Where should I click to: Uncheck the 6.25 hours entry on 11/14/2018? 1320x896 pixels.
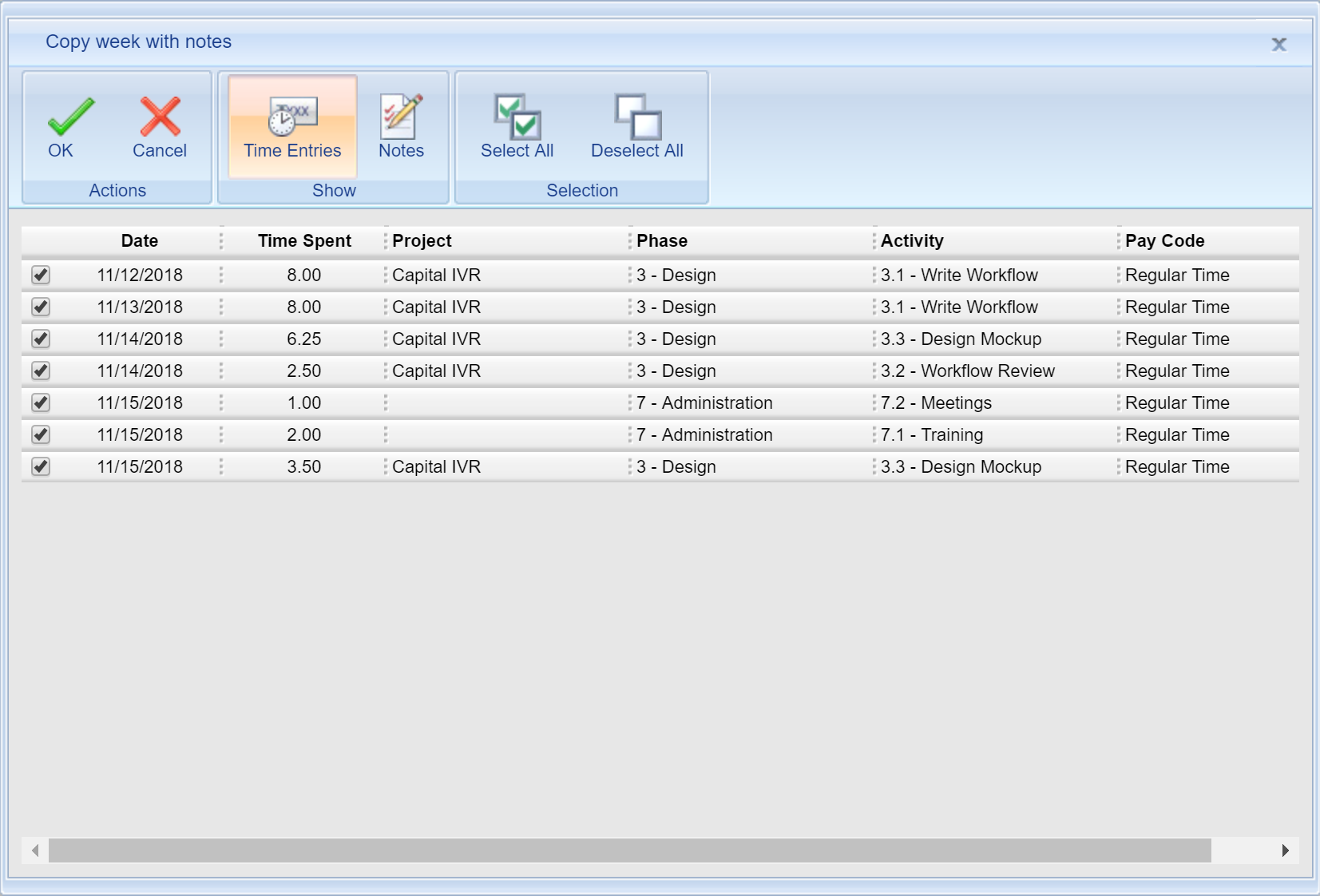[41, 339]
